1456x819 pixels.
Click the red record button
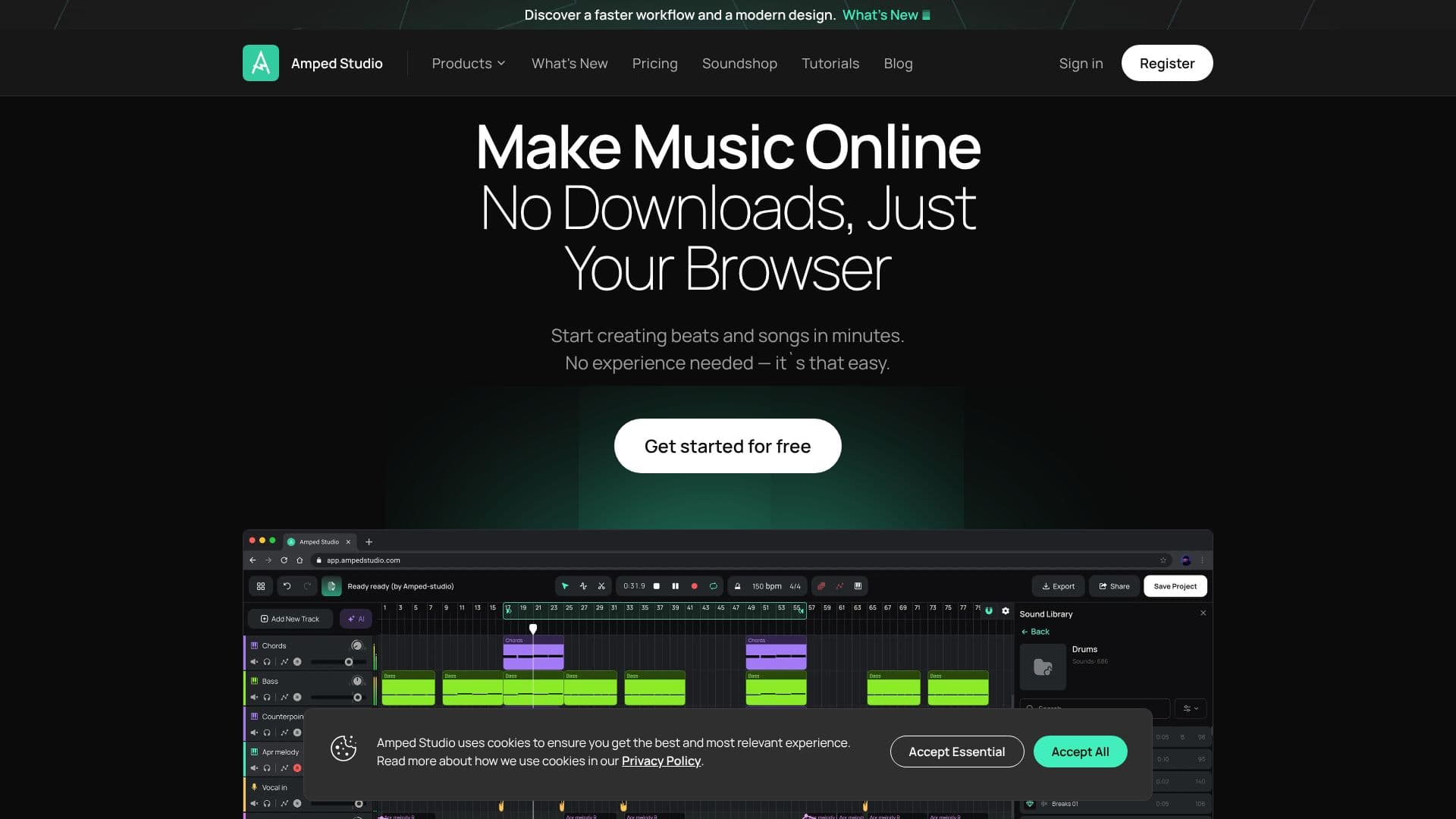coord(694,586)
